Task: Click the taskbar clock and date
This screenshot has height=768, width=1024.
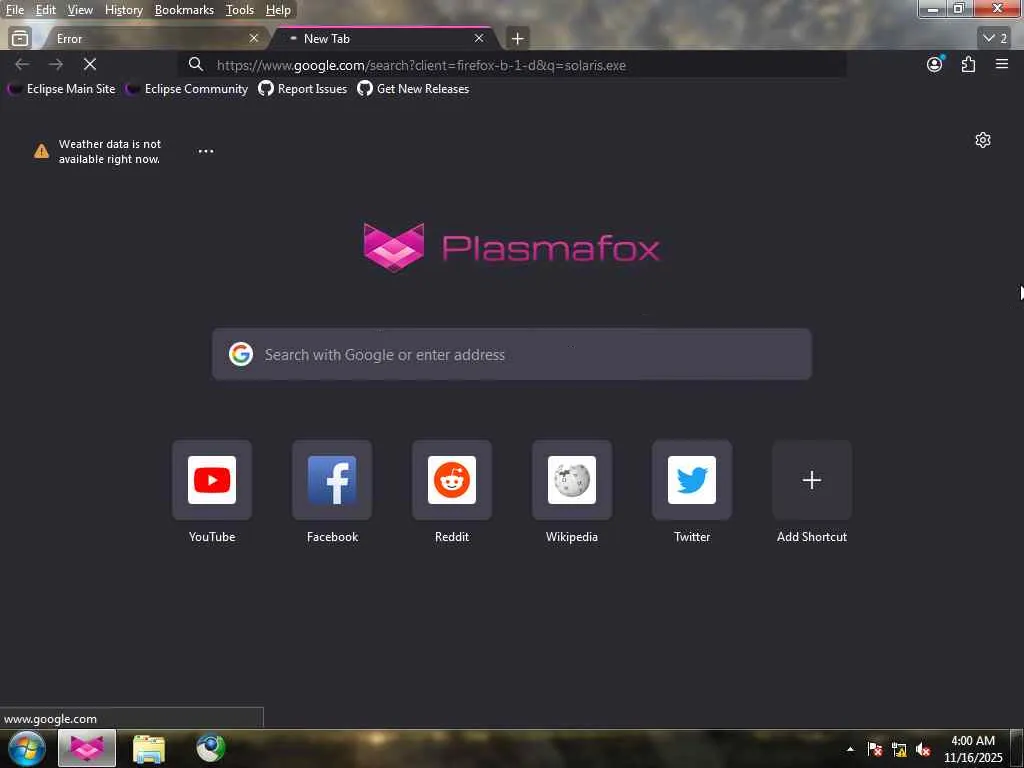Action: point(972,749)
